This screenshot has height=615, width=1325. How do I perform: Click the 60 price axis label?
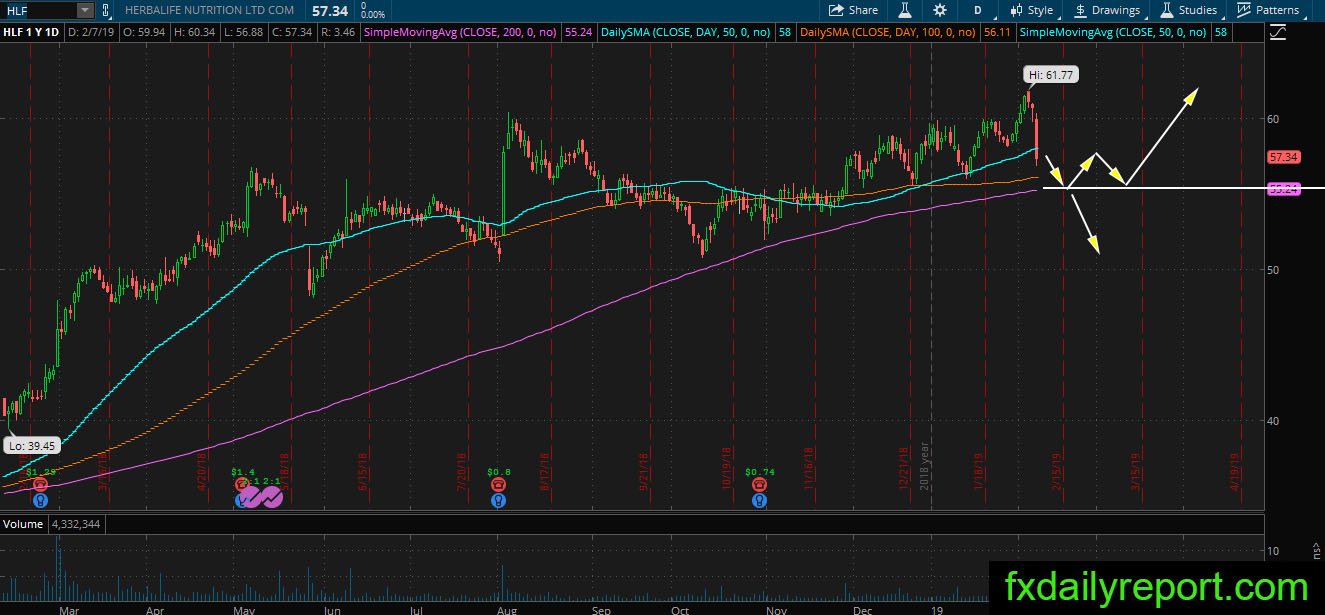1273,119
